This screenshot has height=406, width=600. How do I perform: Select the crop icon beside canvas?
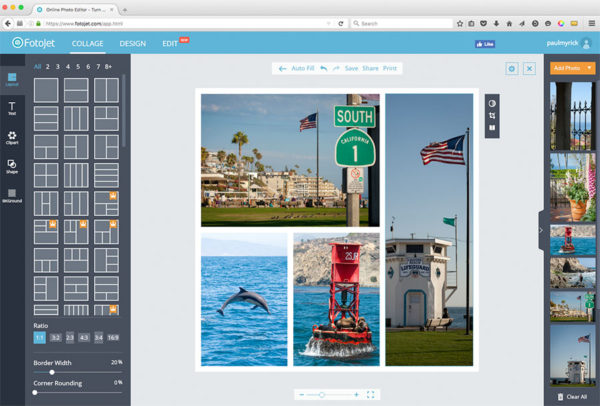(x=492, y=116)
